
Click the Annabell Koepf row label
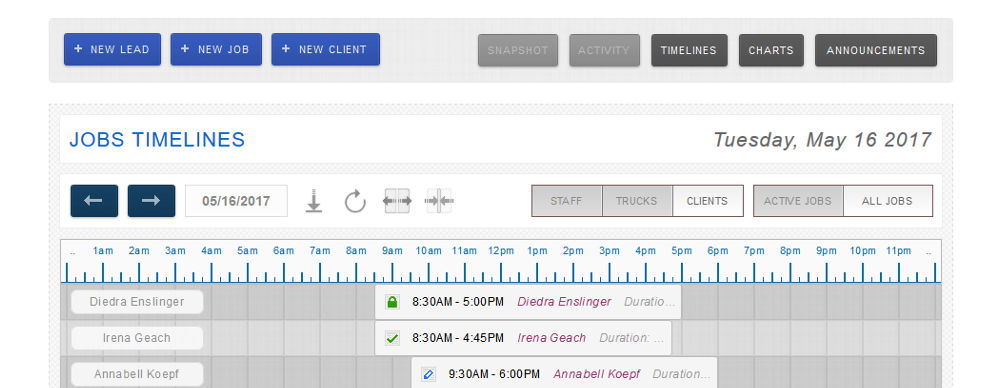click(x=137, y=374)
